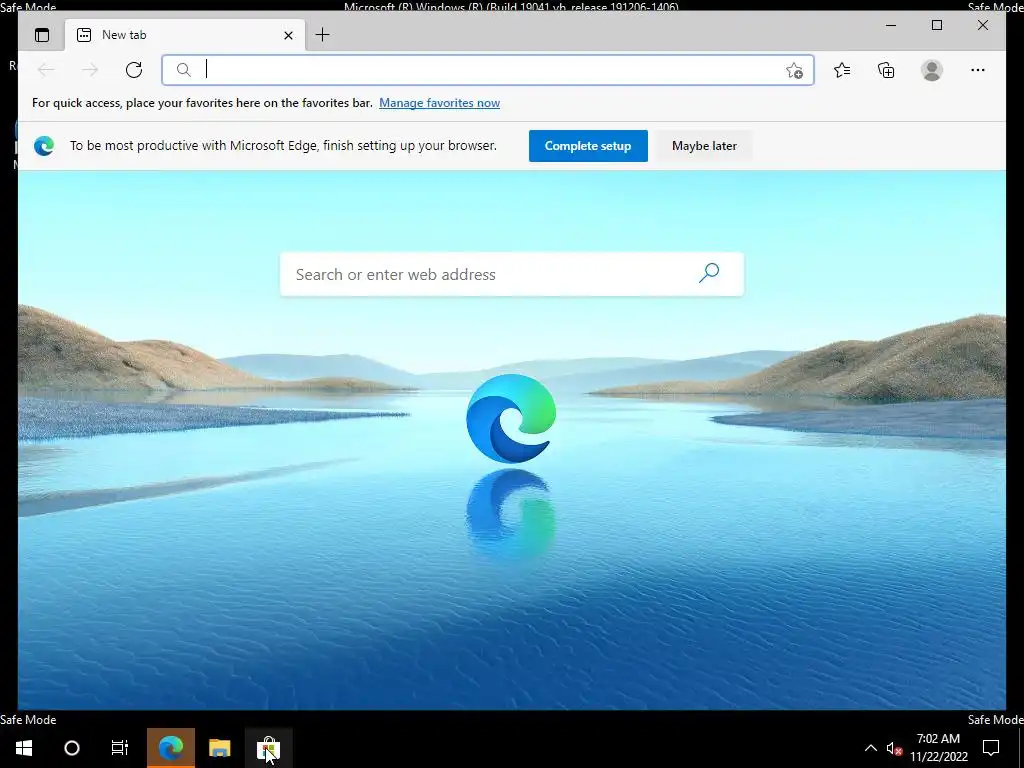Viewport: 1024px width, 768px height.
Task: Open Settings and more ellipsis menu
Action: (x=978, y=70)
